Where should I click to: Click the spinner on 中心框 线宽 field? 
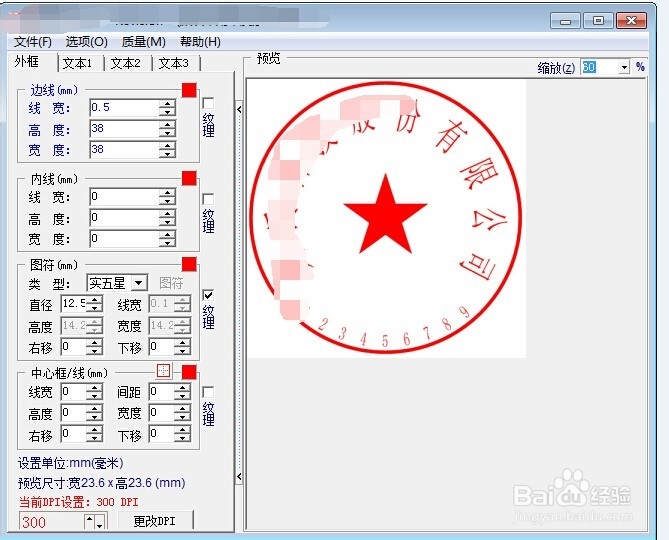[94, 392]
